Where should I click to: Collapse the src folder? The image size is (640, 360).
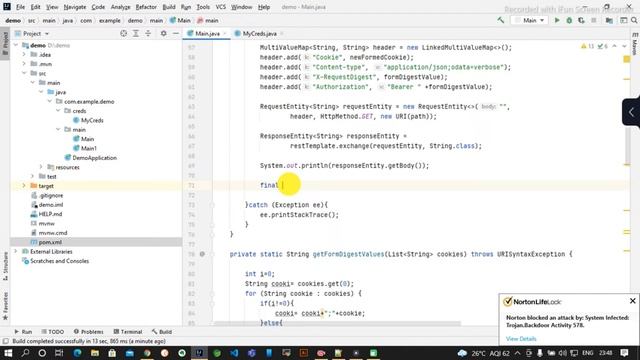pyautogui.click(x=24, y=73)
